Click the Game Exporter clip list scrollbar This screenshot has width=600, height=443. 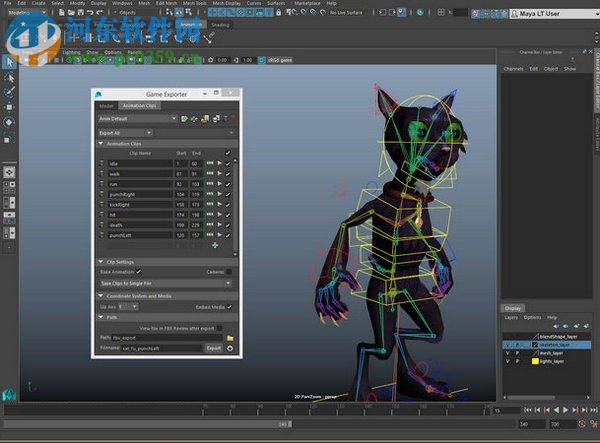[235, 207]
